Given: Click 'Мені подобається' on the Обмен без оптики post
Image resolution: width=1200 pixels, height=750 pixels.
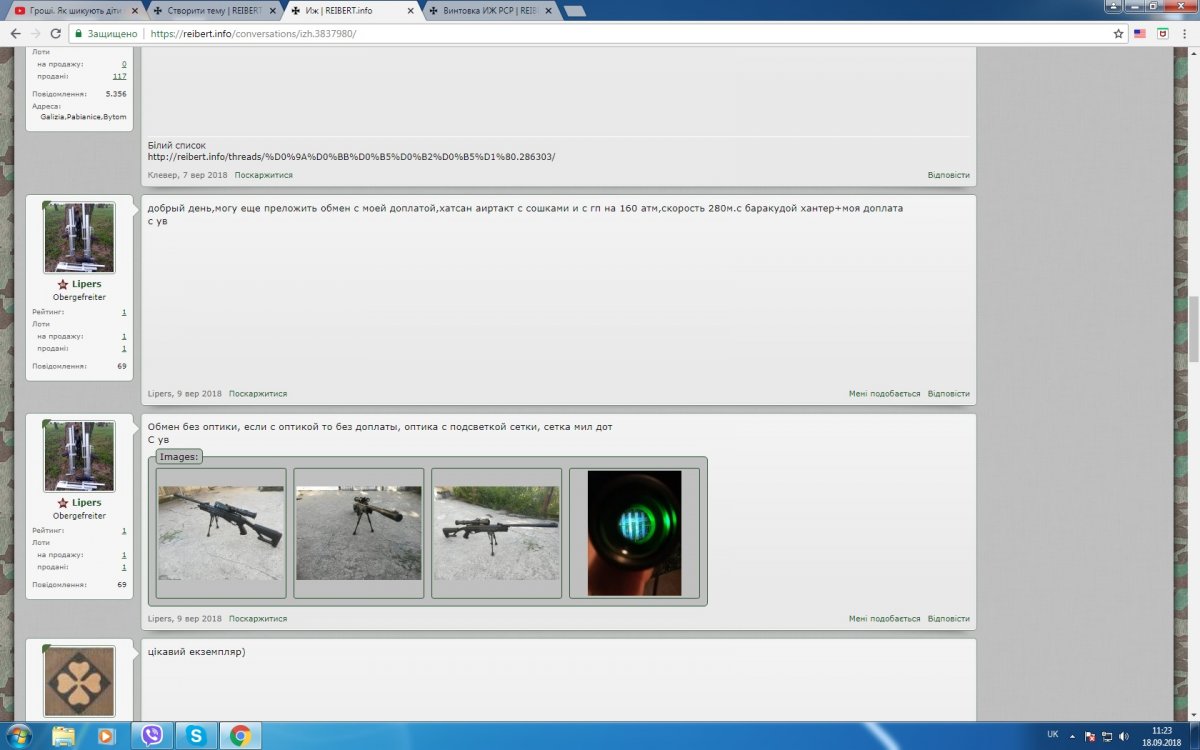Looking at the screenshot, I should 885,619.
